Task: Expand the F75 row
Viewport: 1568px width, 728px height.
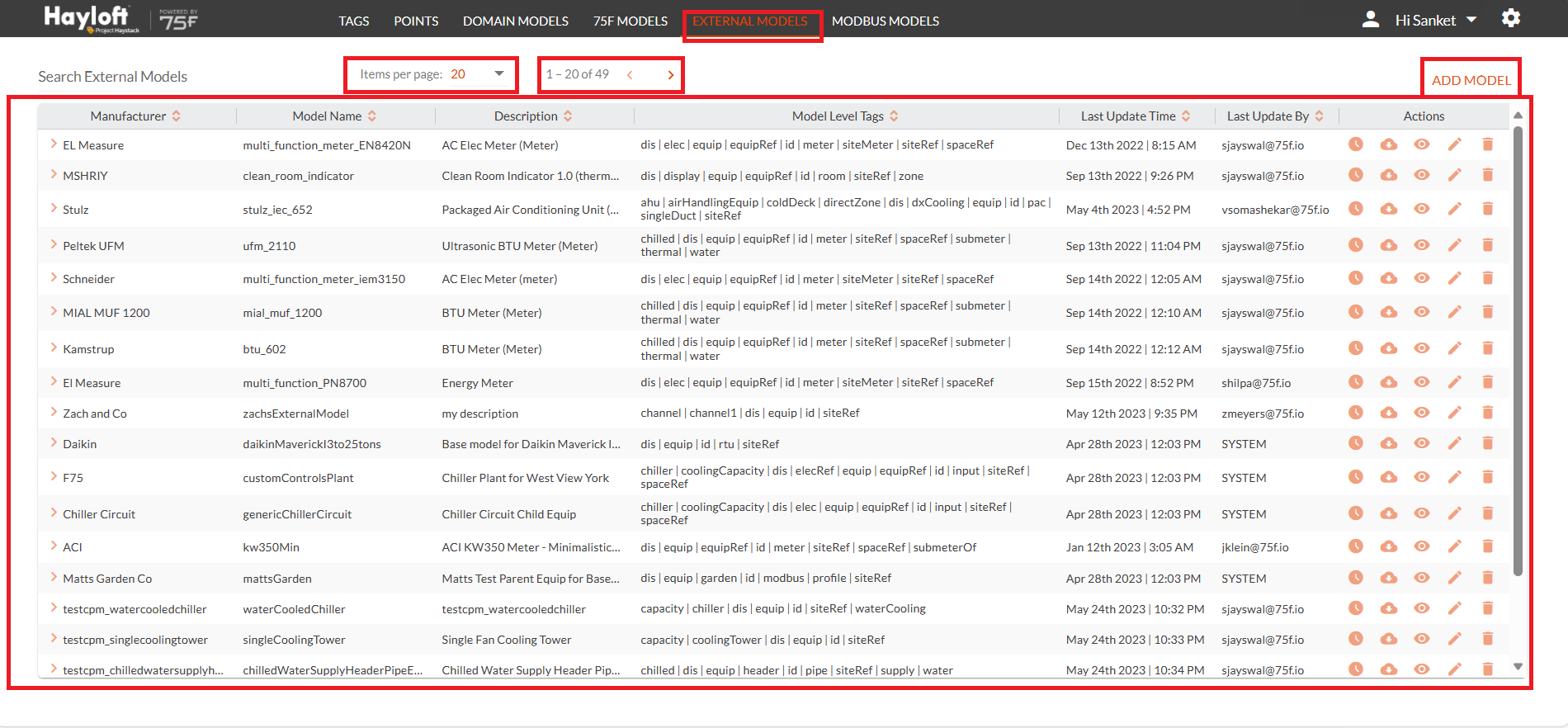Action: 54,476
